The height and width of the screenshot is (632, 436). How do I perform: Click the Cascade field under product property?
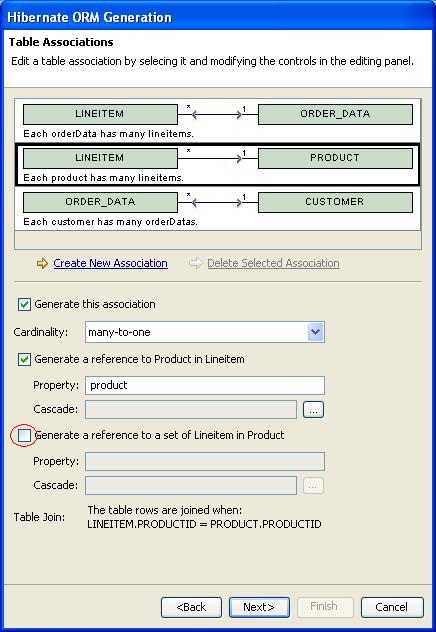[x=191, y=410]
